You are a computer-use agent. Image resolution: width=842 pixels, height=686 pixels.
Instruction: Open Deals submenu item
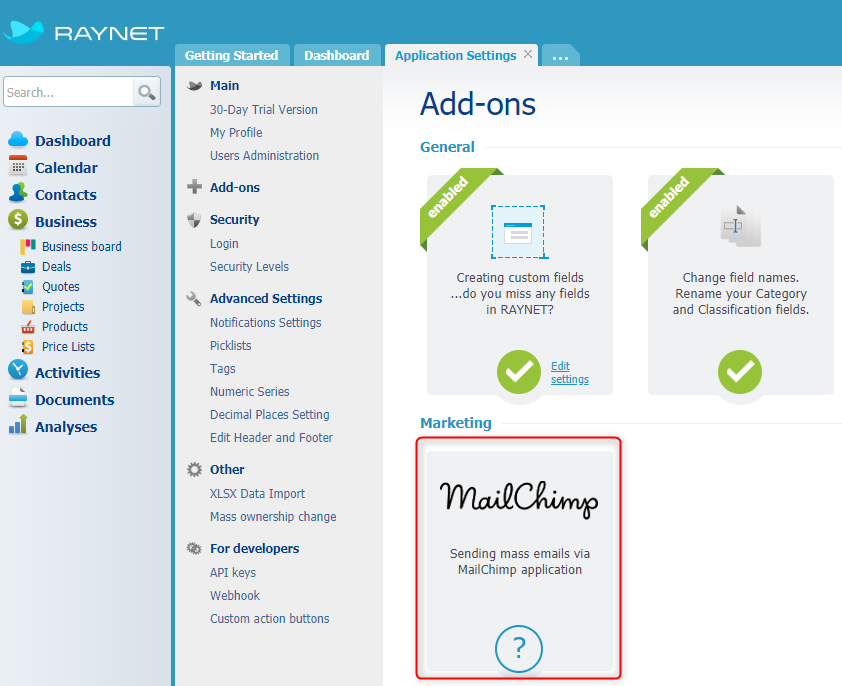(x=56, y=266)
